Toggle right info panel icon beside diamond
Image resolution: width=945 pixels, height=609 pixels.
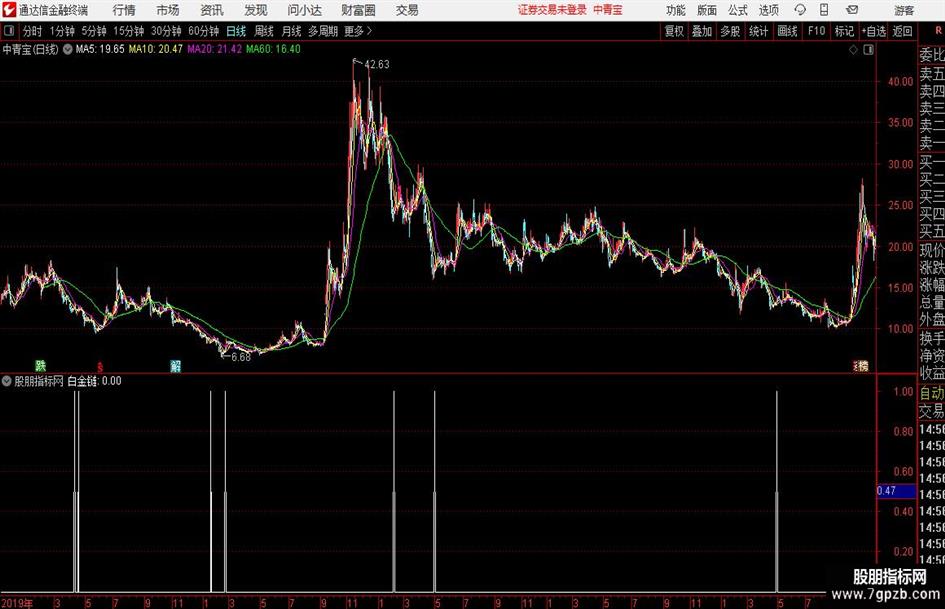point(868,50)
